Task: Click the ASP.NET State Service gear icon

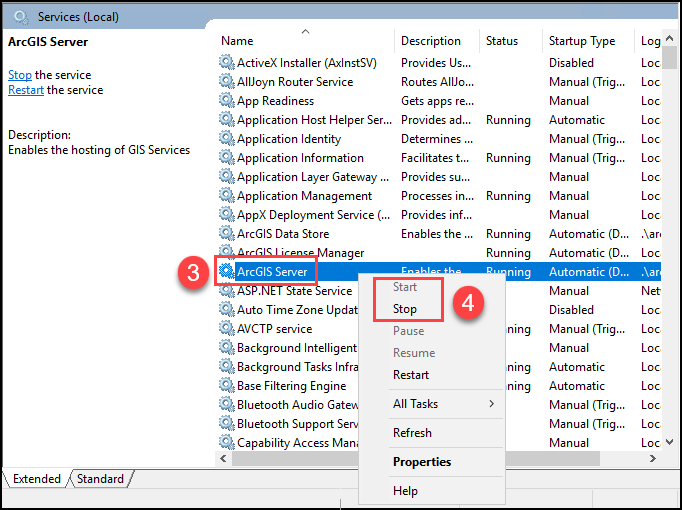Action: [226, 290]
